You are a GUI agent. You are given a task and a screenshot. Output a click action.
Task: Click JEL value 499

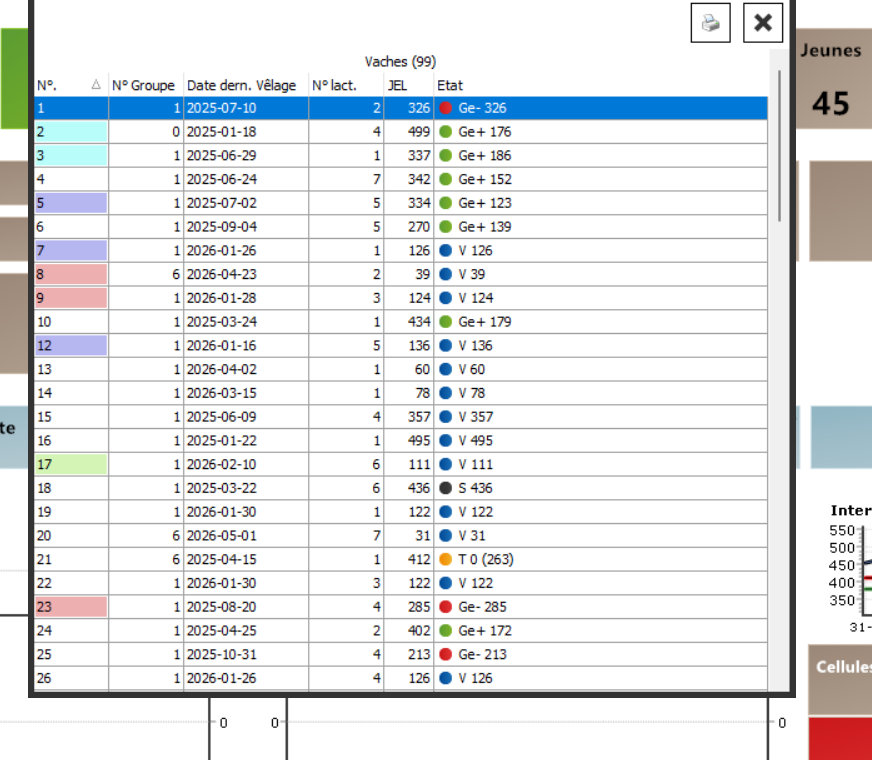click(419, 132)
